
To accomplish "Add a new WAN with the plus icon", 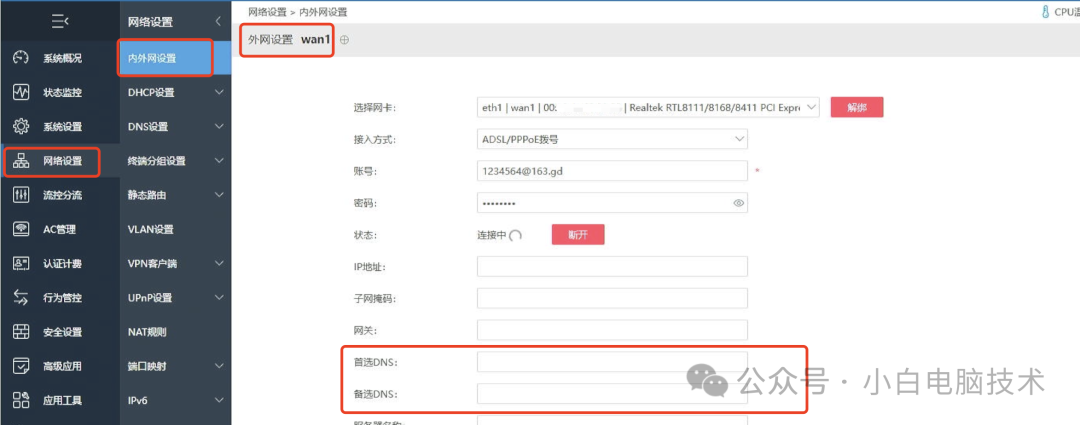I will [x=344, y=40].
